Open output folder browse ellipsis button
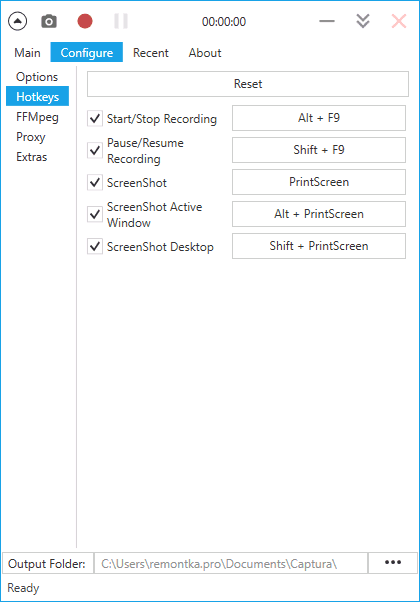This screenshot has width=420, height=602. click(x=393, y=563)
